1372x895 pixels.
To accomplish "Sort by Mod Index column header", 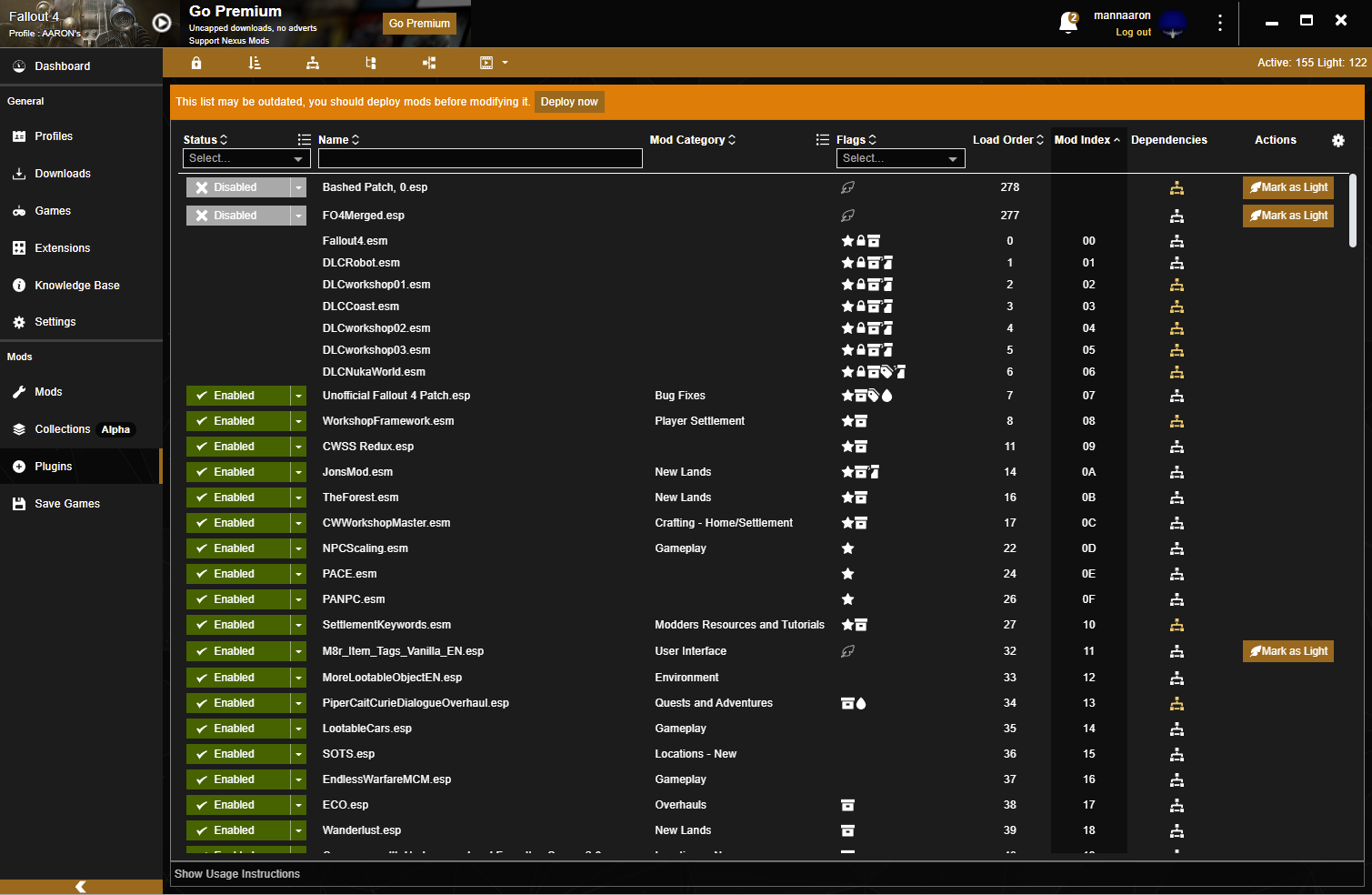I will pos(1087,140).
